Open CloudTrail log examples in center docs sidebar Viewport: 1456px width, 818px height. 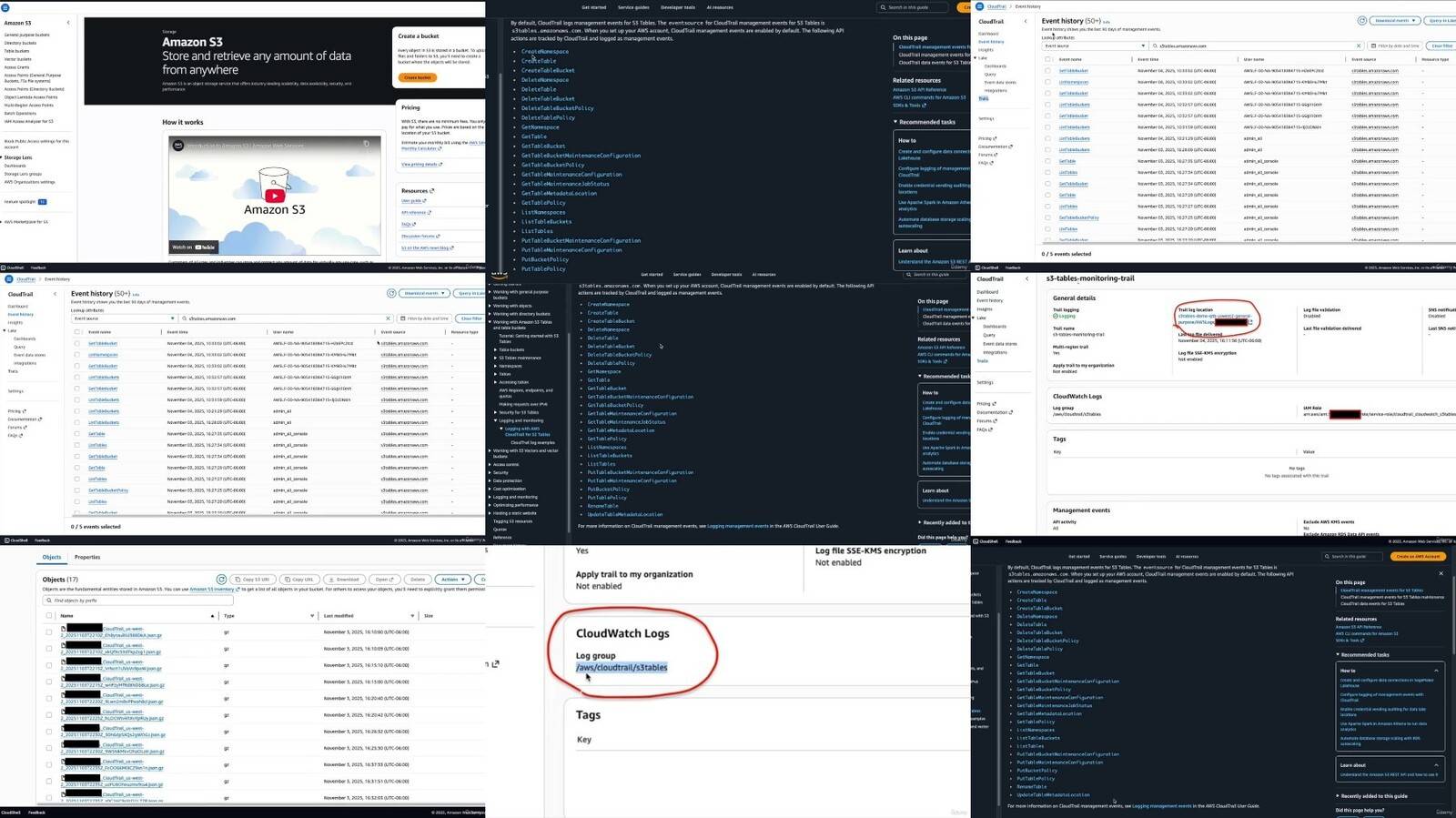point(532,442)
